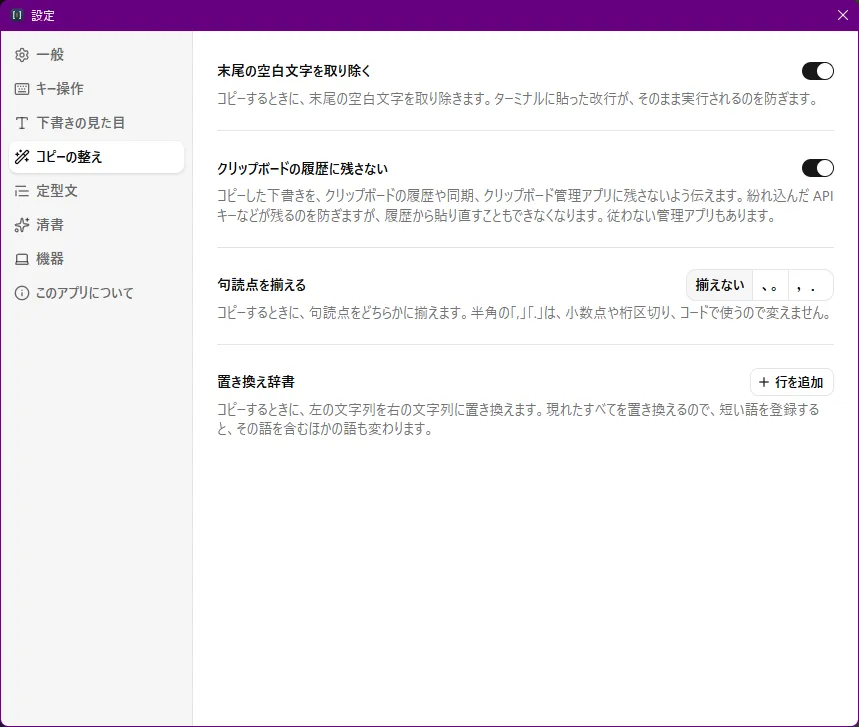Click the app icon in the title bar

(17, 15)
